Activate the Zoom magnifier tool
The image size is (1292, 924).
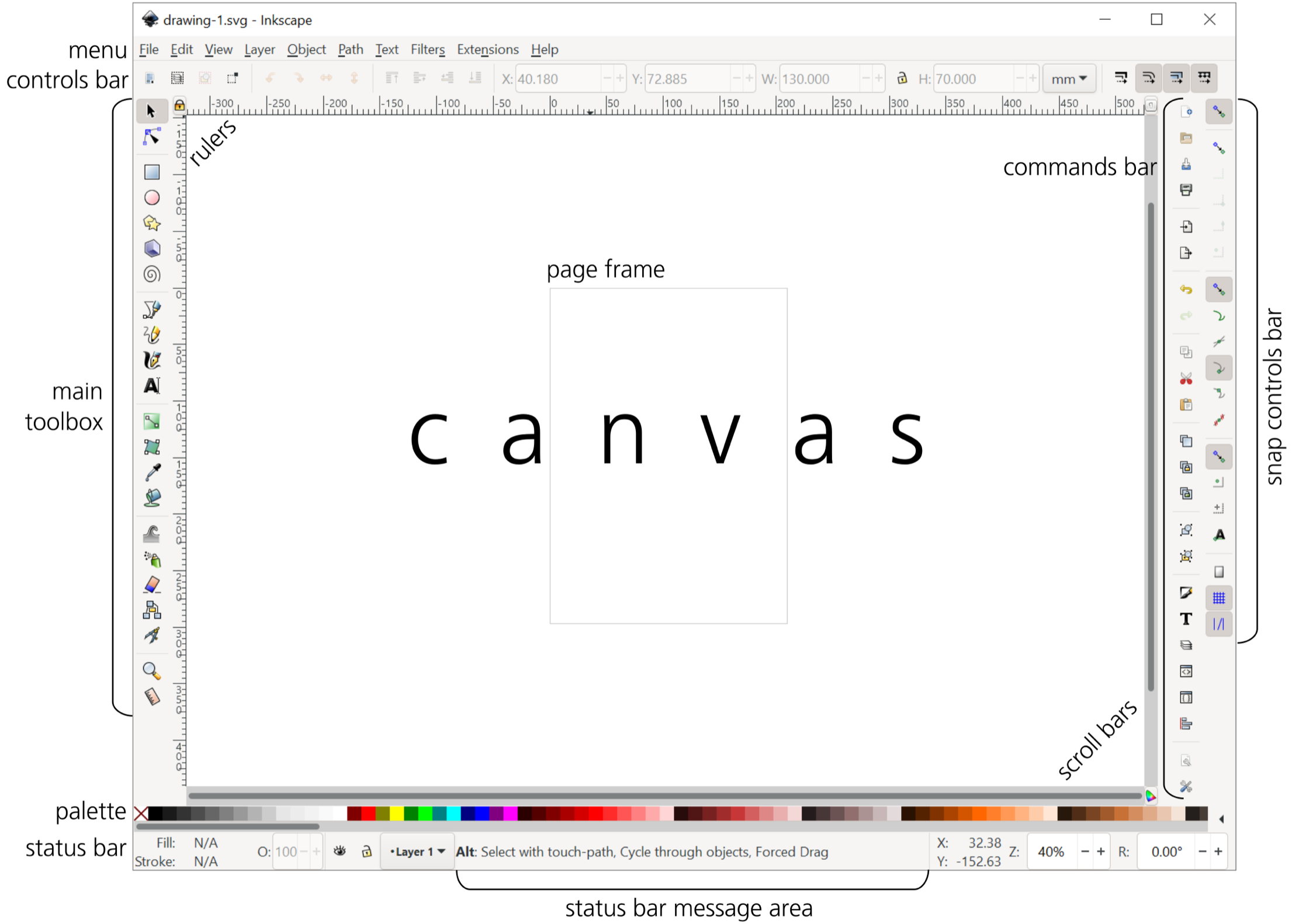(x=152, y=670)
